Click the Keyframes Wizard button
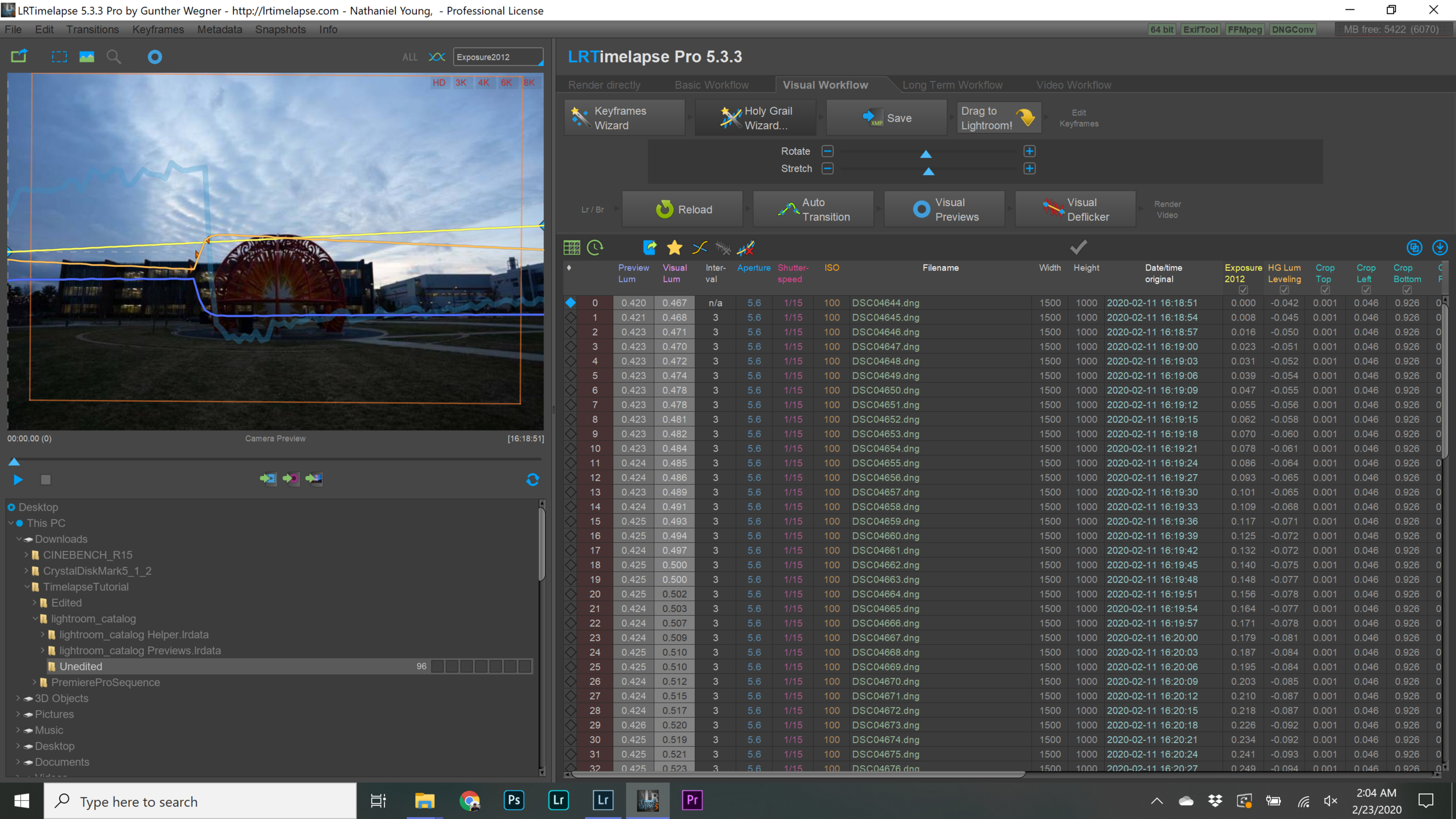The width and height of the screenshot is (1456, 819). [624, 118]
